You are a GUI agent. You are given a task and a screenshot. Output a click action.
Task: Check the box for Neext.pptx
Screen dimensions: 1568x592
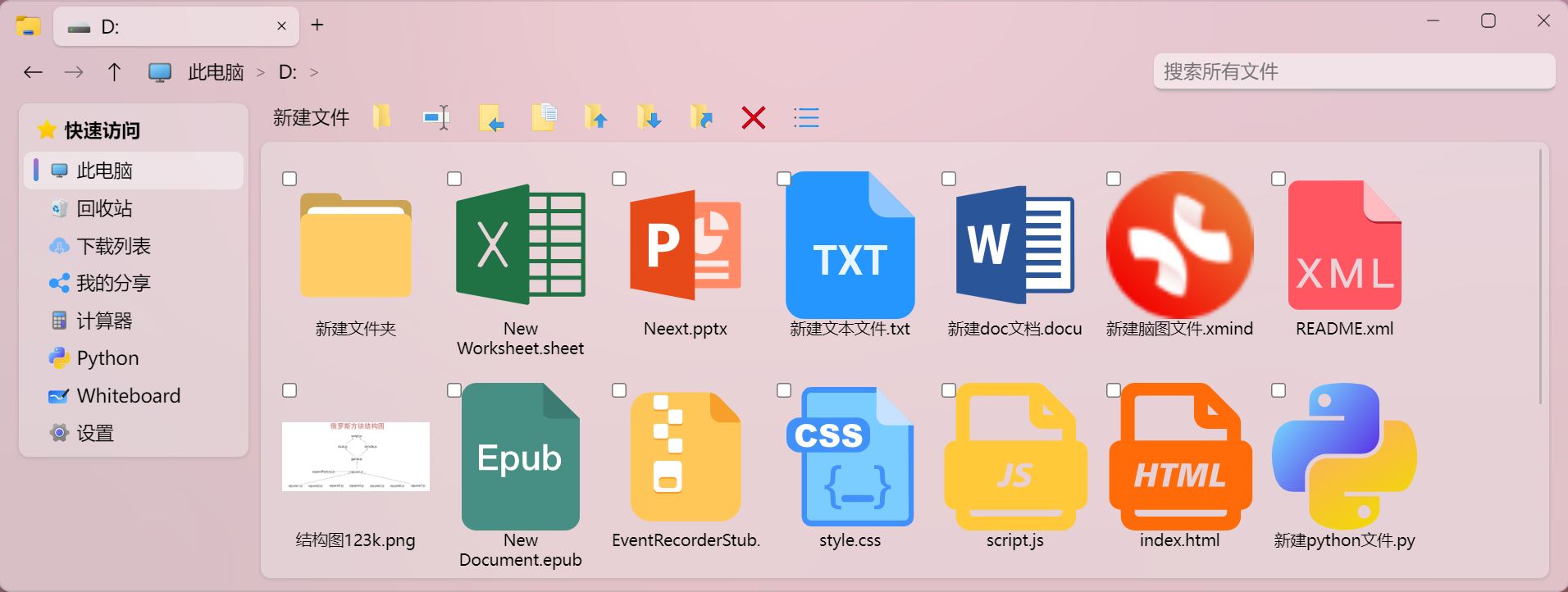(619, 179)
